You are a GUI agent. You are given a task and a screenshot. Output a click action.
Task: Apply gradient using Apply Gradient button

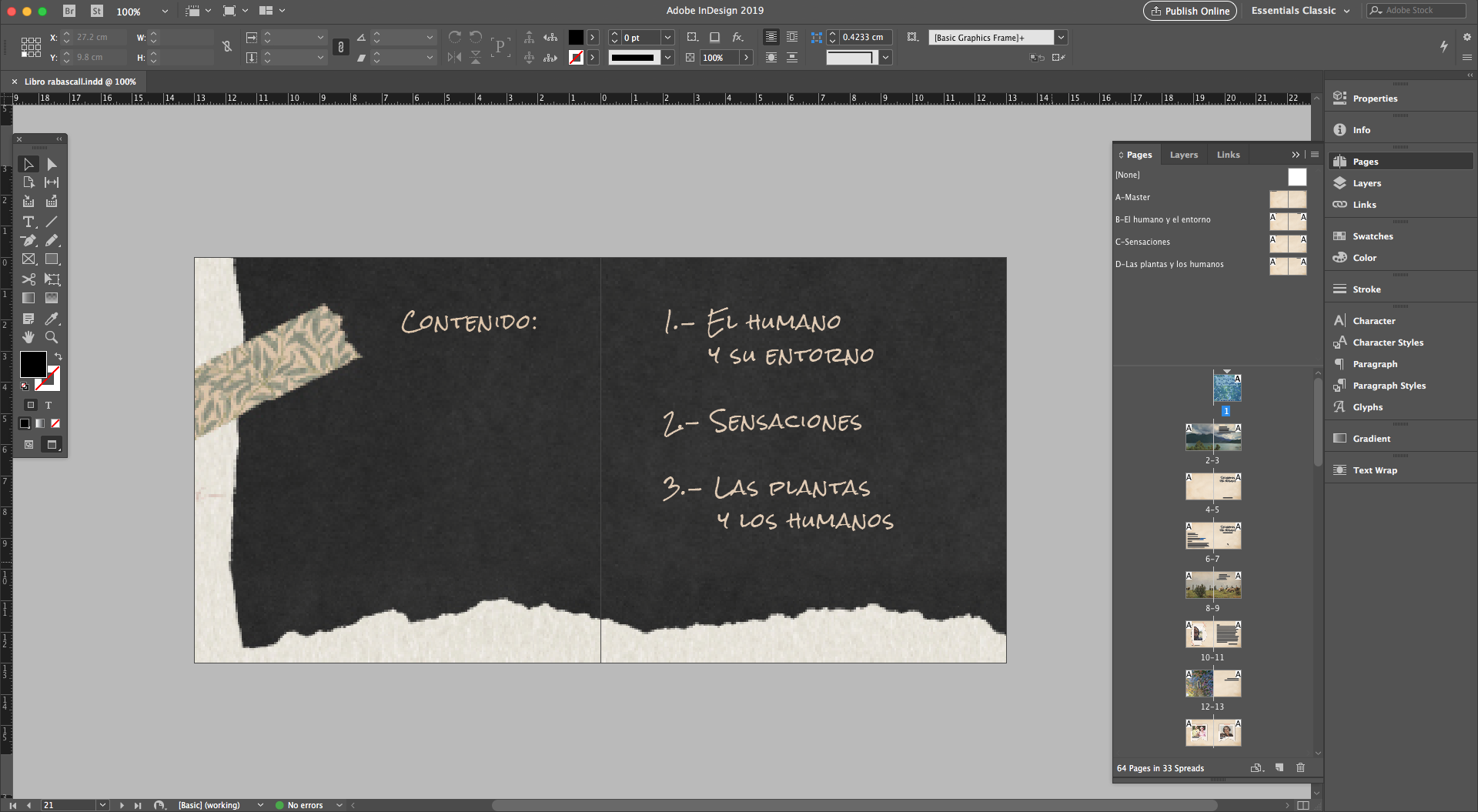pyautogui.click(x=40, y=423)
